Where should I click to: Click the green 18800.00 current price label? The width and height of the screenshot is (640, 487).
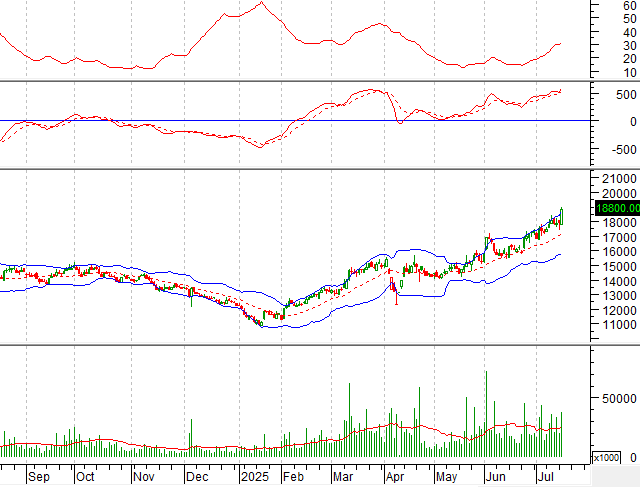click(x=616, y=208)
